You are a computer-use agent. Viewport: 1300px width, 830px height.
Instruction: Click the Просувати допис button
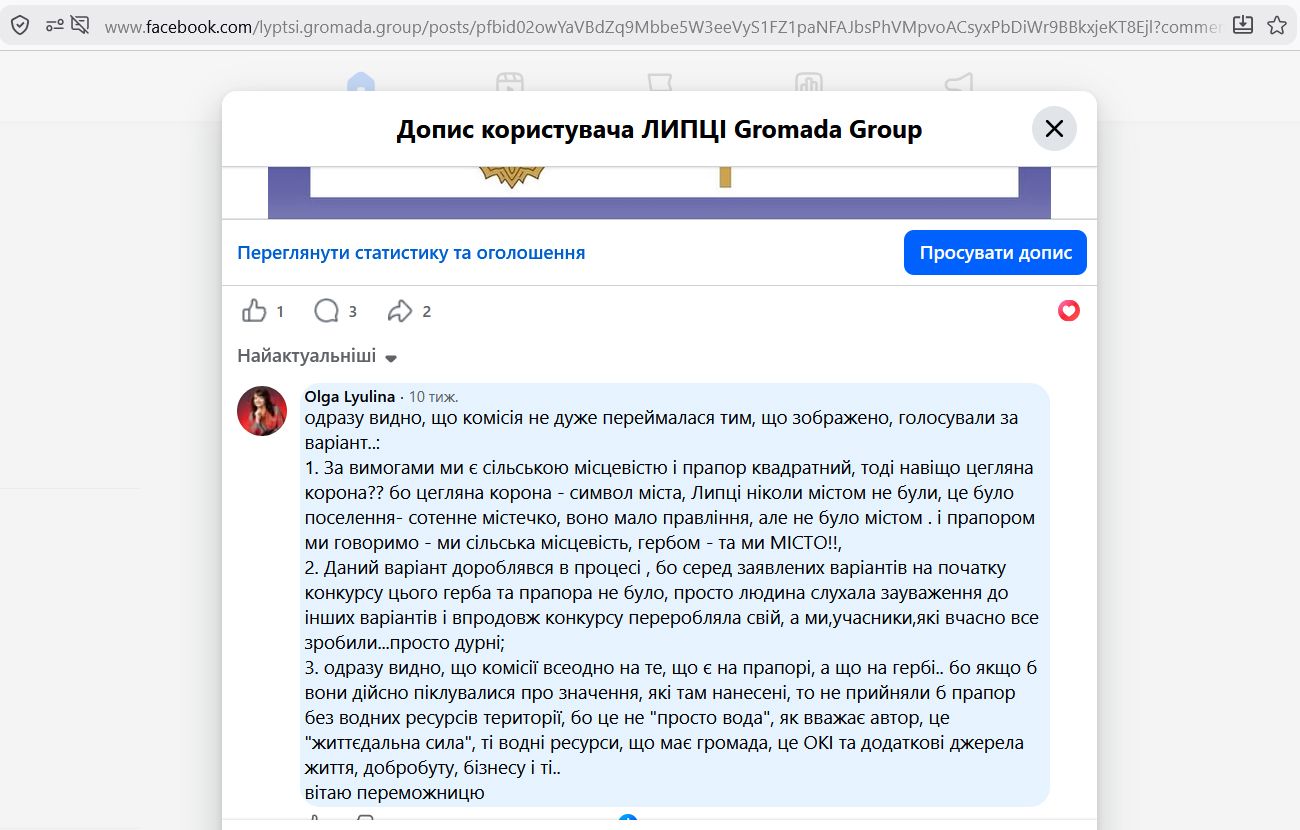[x=995, y=252]
